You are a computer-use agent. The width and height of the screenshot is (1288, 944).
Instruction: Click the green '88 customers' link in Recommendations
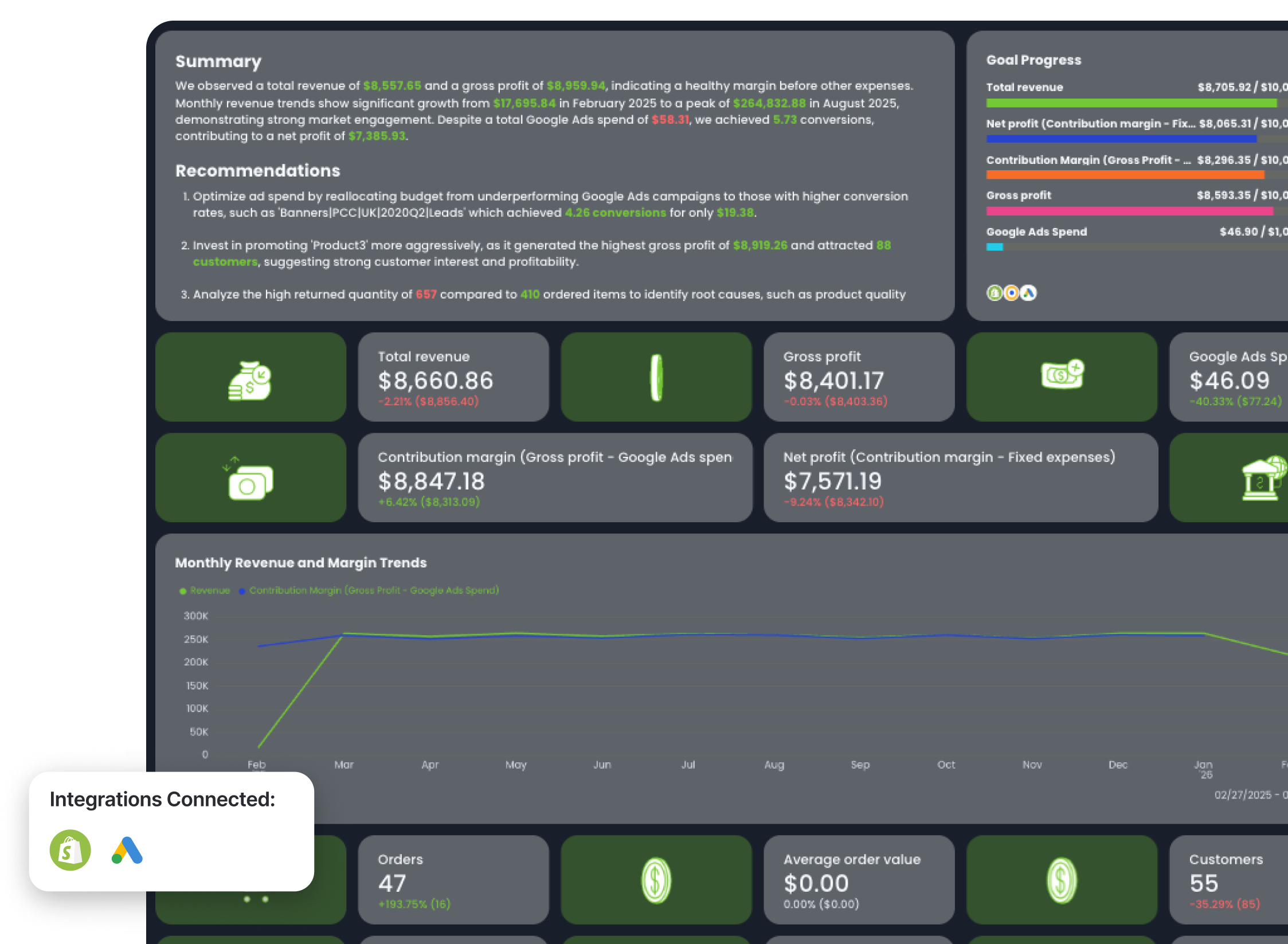coord(225,261)
